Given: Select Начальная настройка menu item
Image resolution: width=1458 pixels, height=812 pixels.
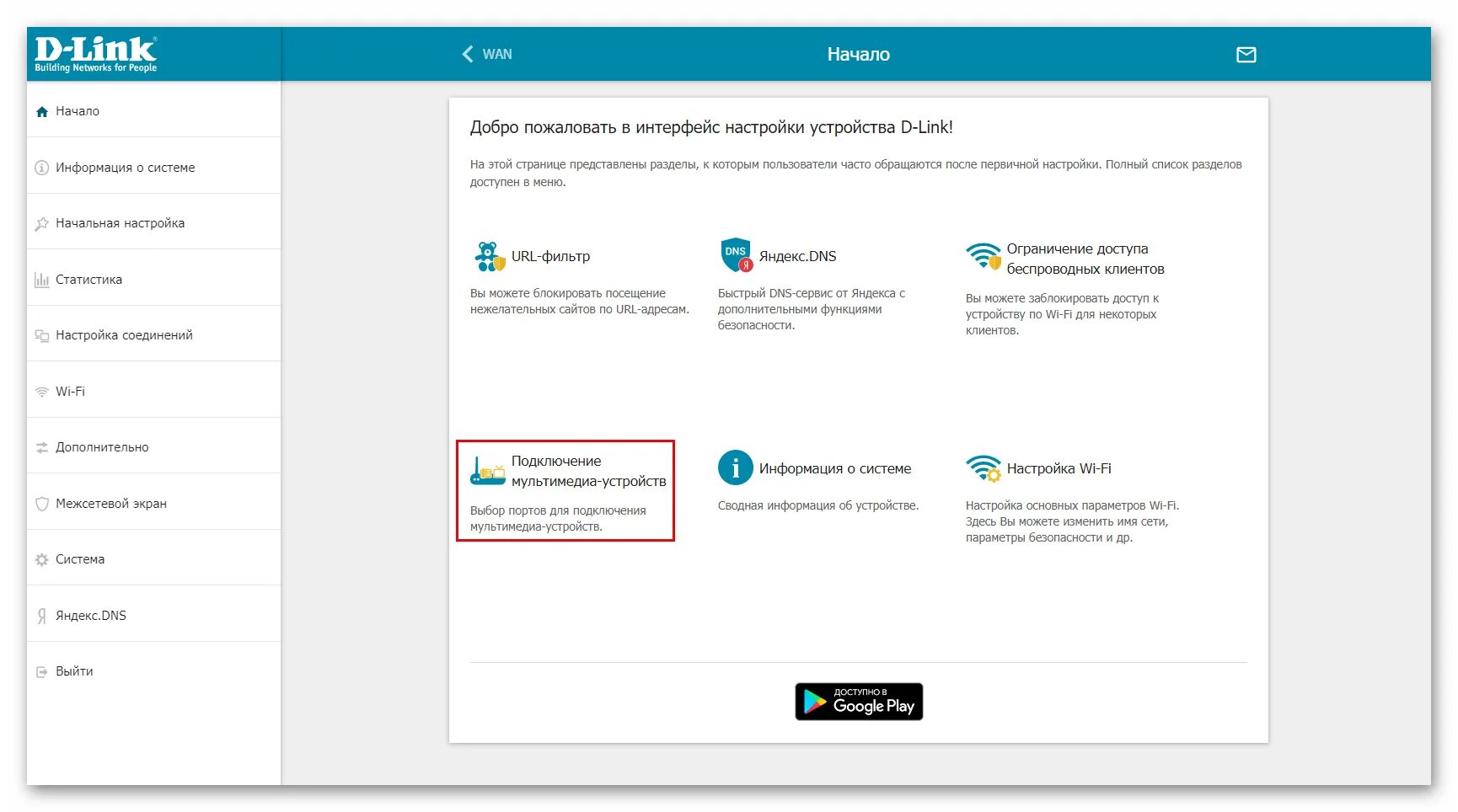Looking at the screenshot, I should tap(153, 223).
